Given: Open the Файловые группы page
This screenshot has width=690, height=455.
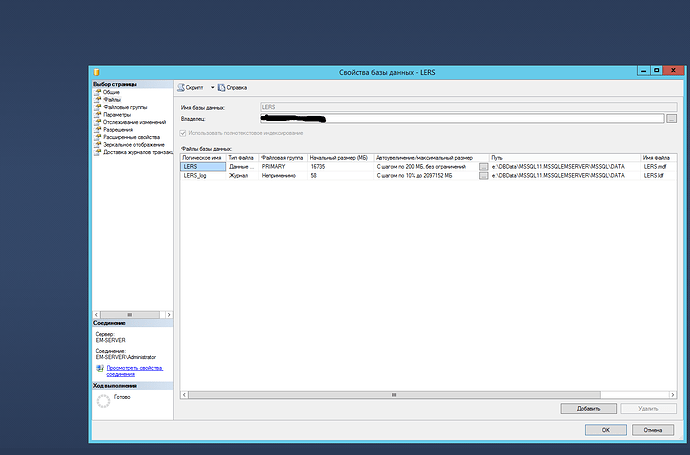Looking at the screenshot, I should coord(125,107).
